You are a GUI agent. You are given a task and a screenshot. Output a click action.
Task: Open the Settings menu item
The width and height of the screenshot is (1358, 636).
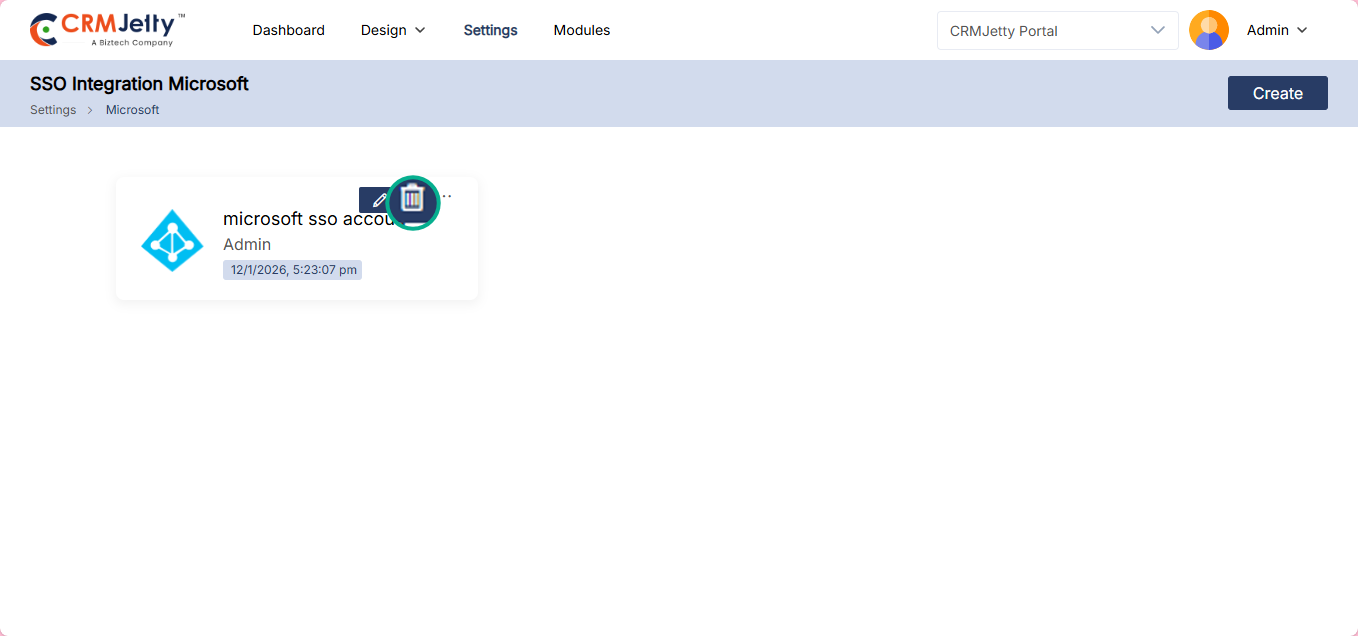click(490, 30)
